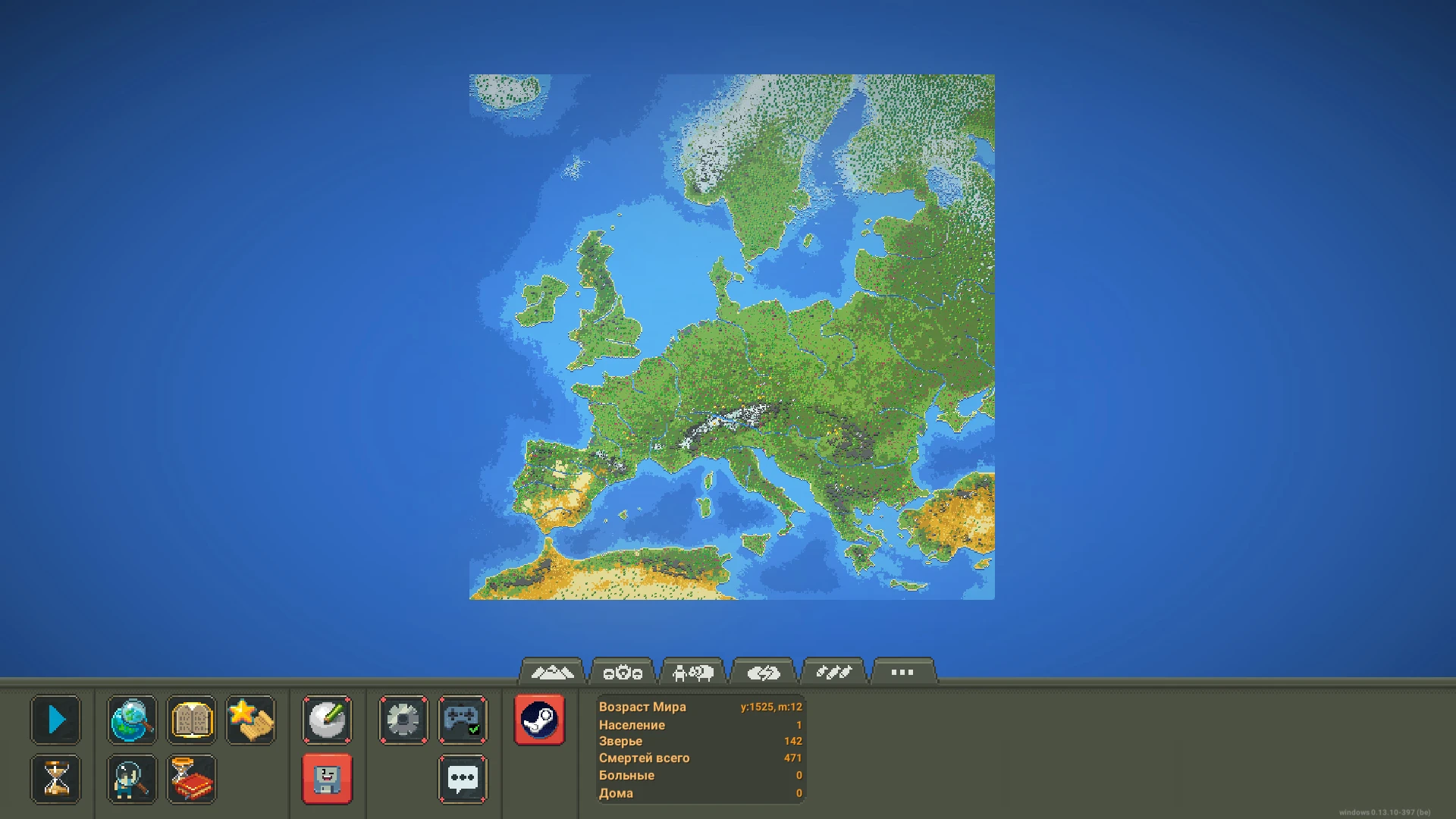Screen dimensions: 1456x819
Task: Open the map editor pencil icon
Action: [x=327, y=720]
